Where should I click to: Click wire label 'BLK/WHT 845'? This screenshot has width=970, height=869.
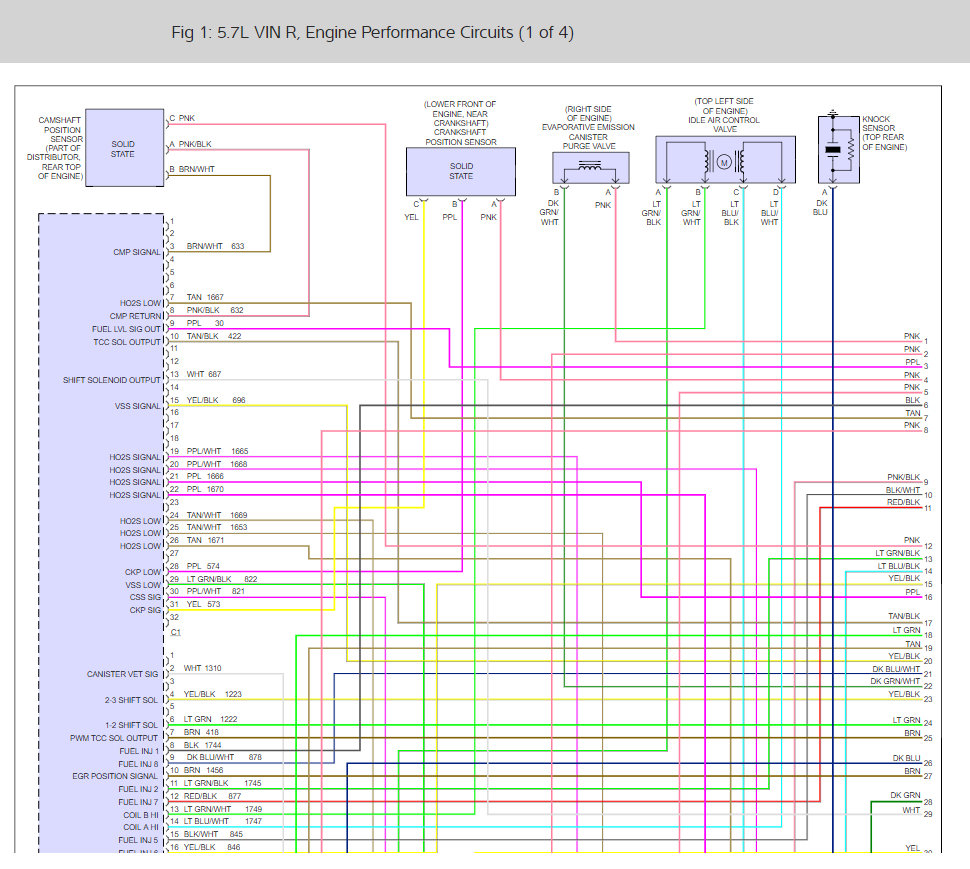coord(213,834)
